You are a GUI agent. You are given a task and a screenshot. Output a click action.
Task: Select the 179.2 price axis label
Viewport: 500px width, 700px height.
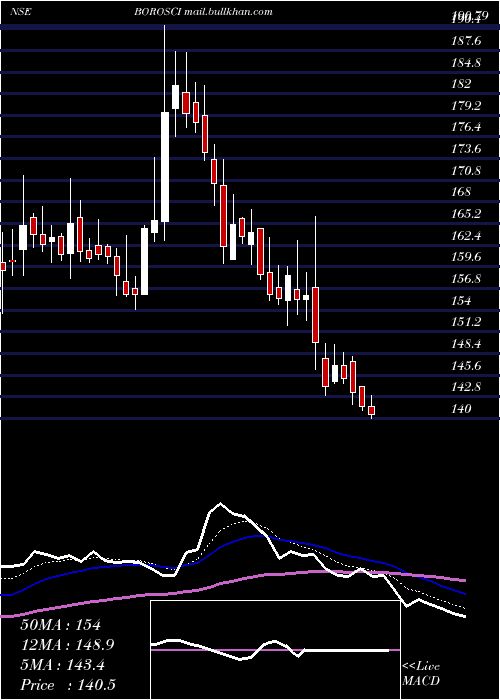pyautogui.click(x=466, y=106)
